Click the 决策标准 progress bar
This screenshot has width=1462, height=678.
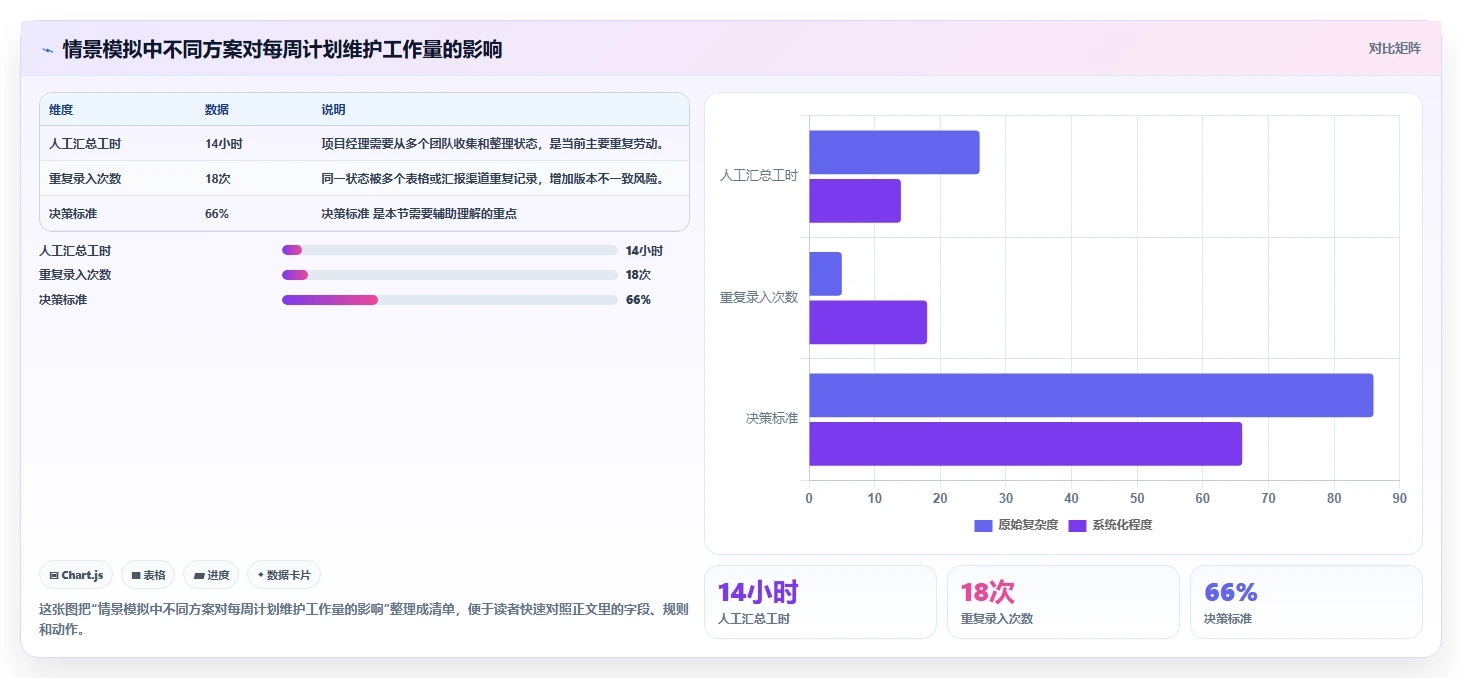click(450, 300)
